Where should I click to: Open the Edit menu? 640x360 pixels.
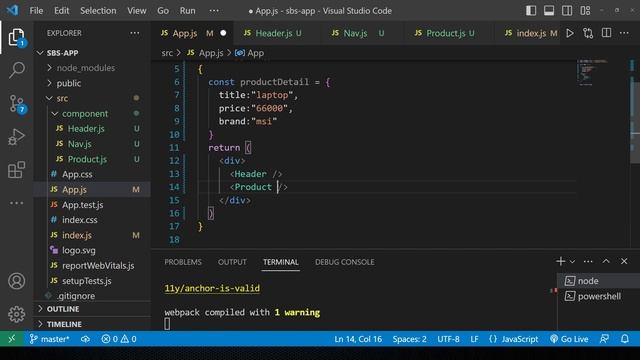coord(62,11)
